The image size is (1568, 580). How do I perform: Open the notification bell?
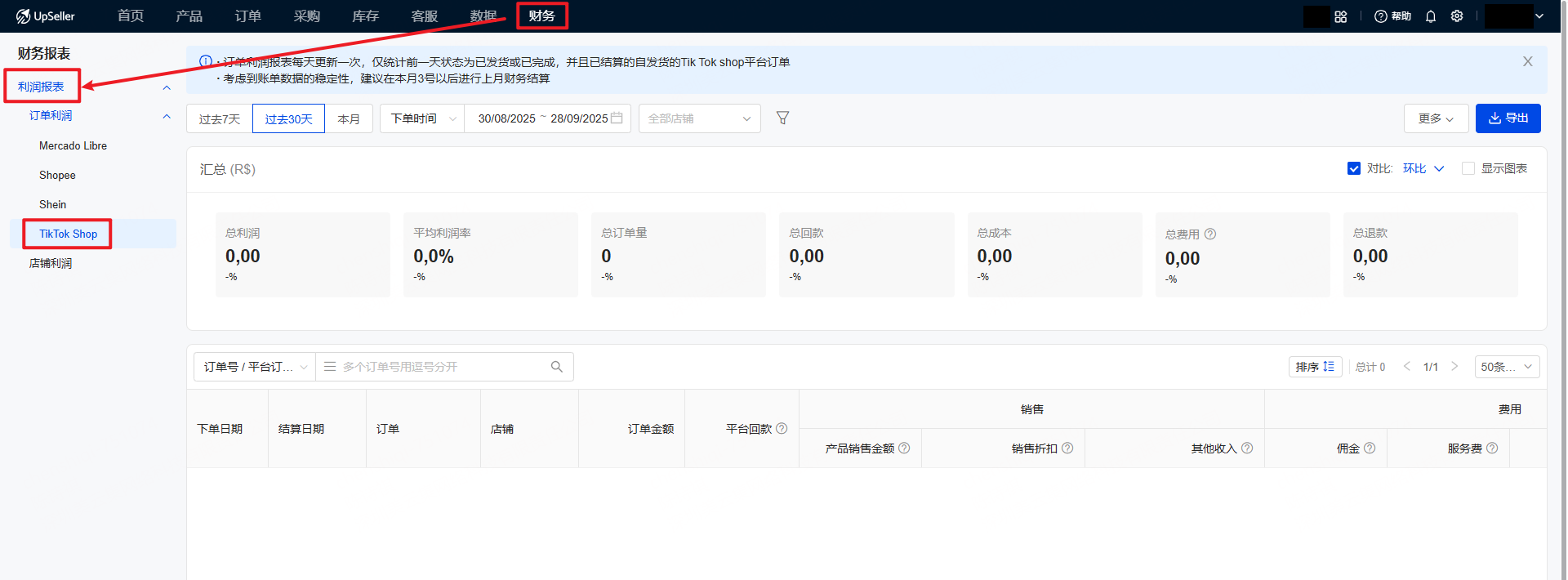pos(1431,16)
